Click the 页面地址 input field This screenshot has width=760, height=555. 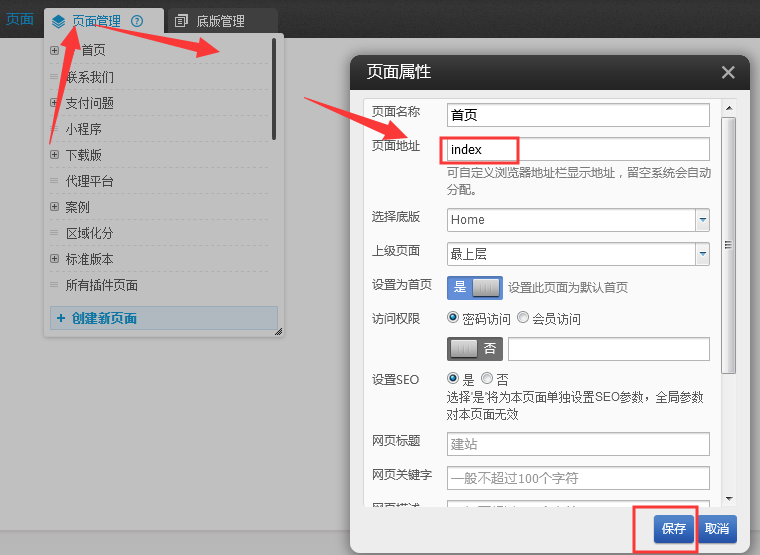(x=578, y=149)
